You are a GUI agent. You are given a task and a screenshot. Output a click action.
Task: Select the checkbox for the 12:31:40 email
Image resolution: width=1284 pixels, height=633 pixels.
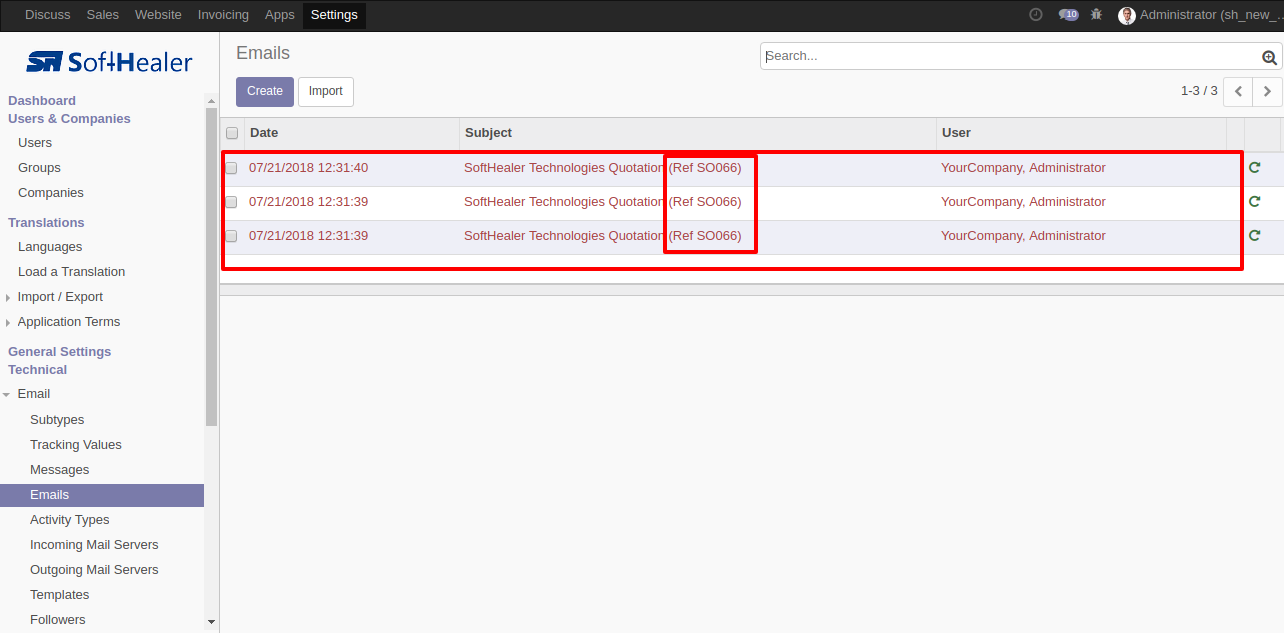[x=231, y=168]
